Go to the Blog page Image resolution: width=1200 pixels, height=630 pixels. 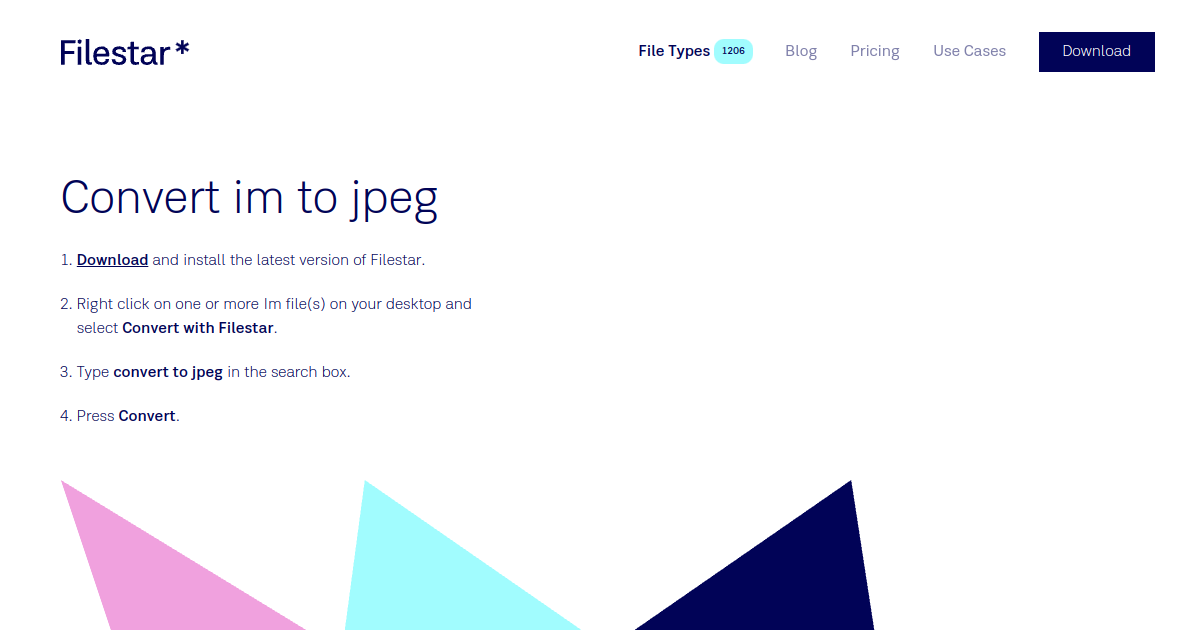[x=801, y=51]
